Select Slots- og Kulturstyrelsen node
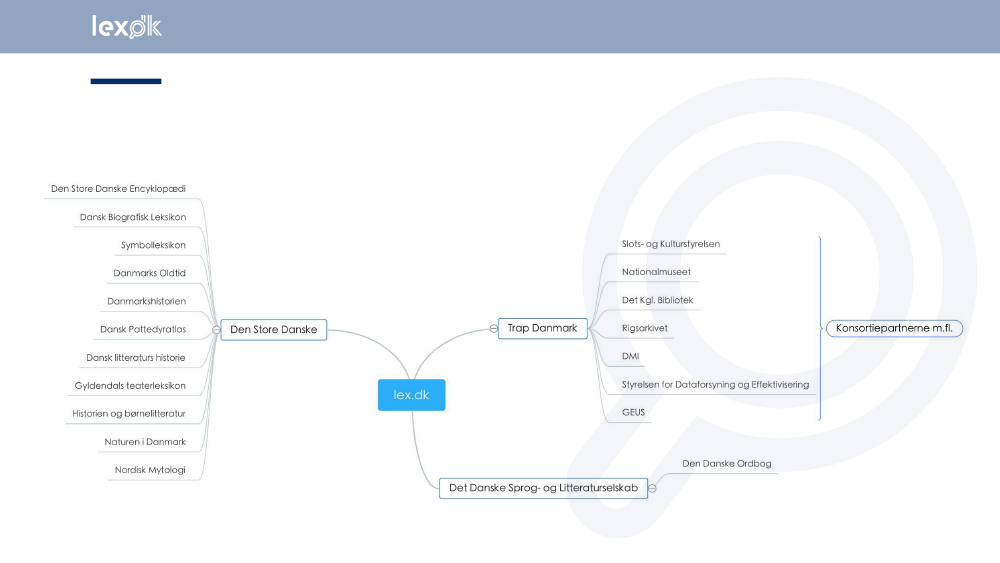The height and width of the screenshot is (563, 1000). tap(670, 244)
